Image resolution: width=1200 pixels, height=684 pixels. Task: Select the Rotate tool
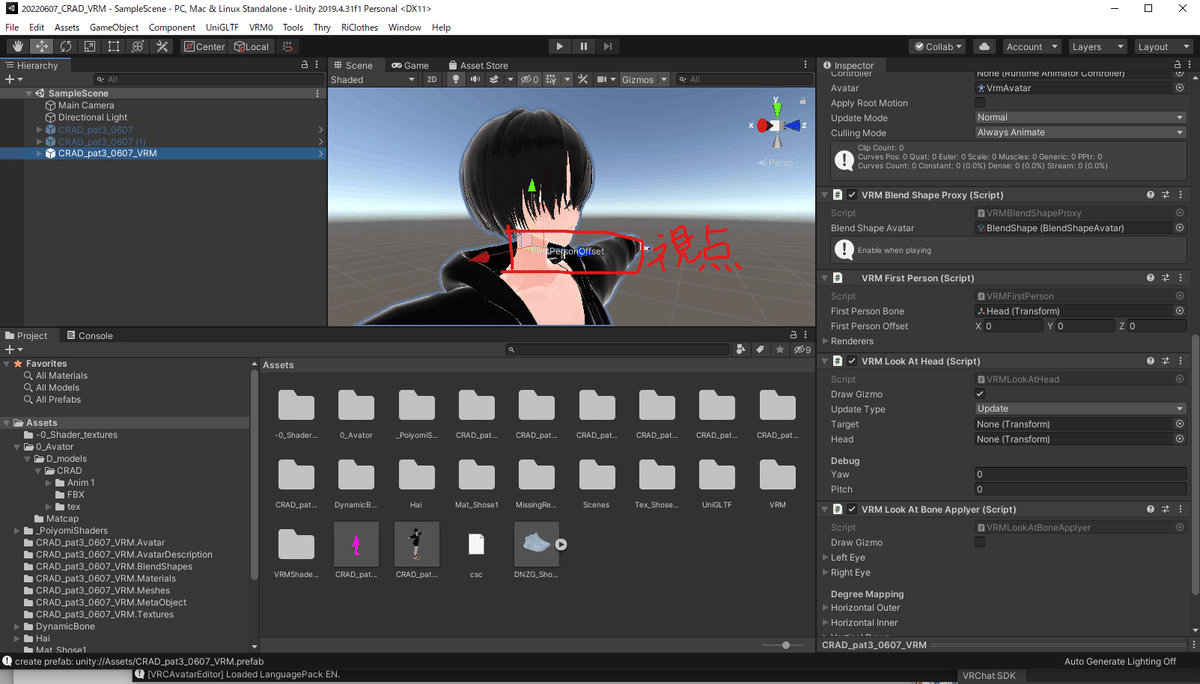66,46
